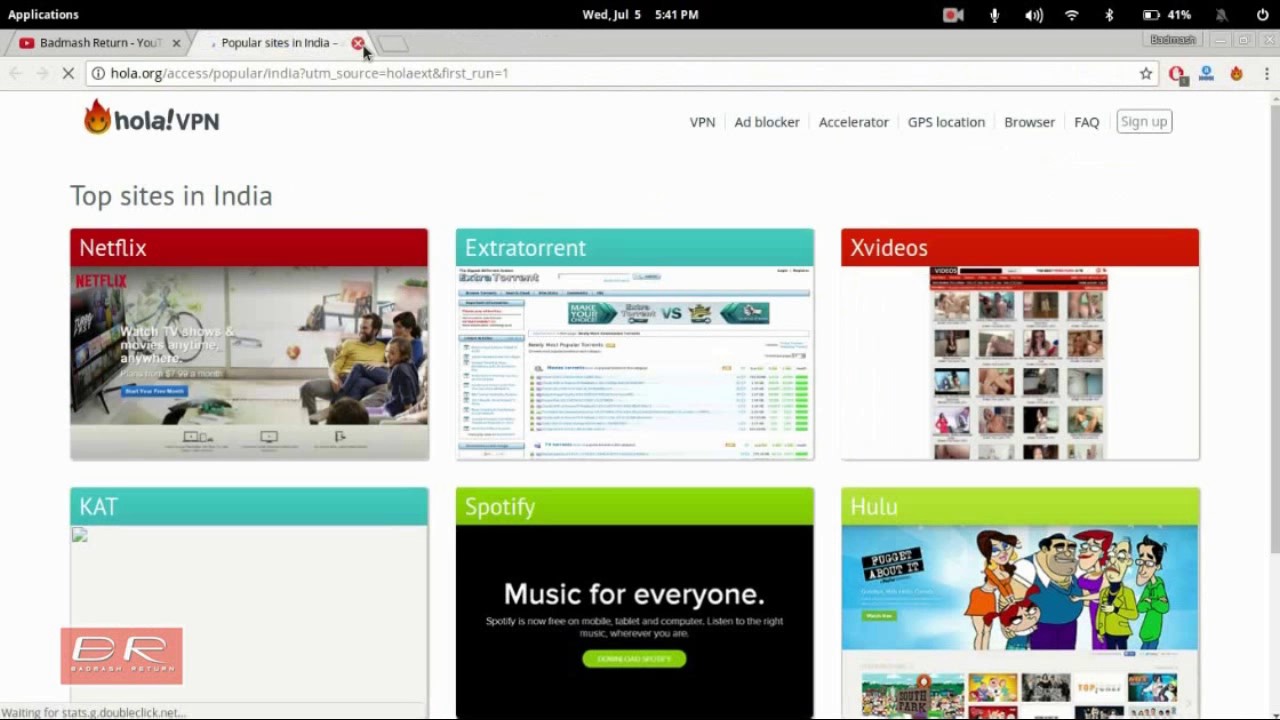Open the Hulu site card
Screen dimensions: 1280x720
(x=1020, y=603)
